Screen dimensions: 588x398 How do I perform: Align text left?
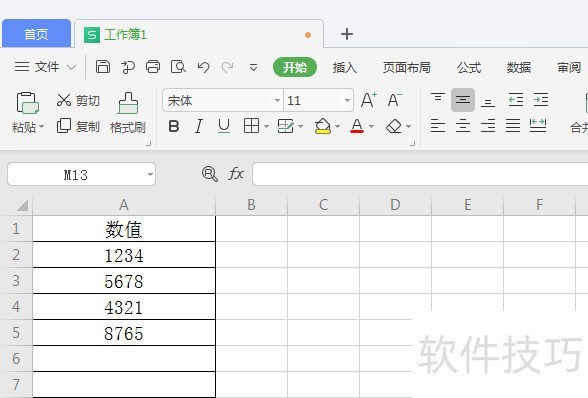(438, 126)
